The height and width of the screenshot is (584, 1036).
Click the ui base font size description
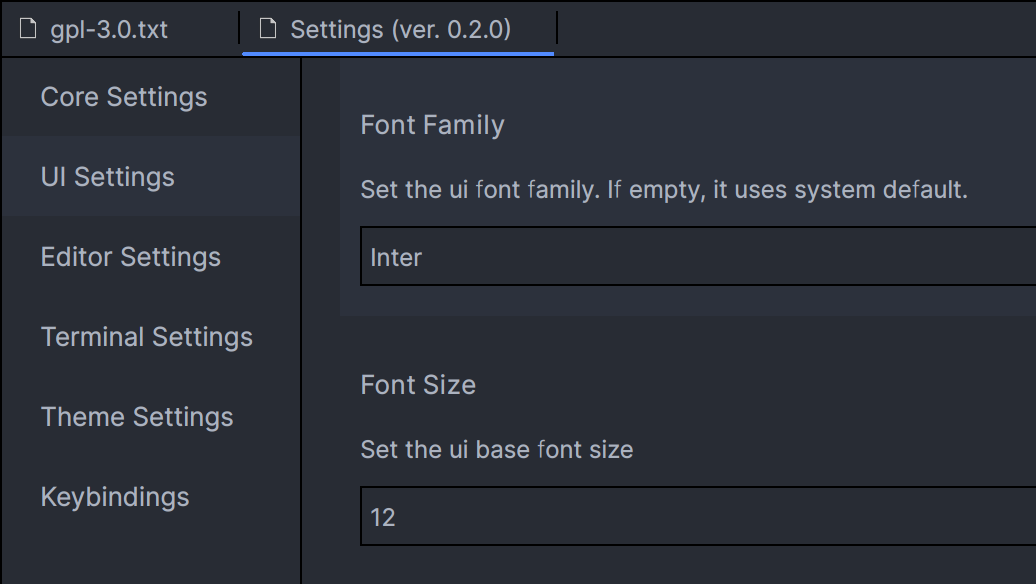tap(496, 450)
